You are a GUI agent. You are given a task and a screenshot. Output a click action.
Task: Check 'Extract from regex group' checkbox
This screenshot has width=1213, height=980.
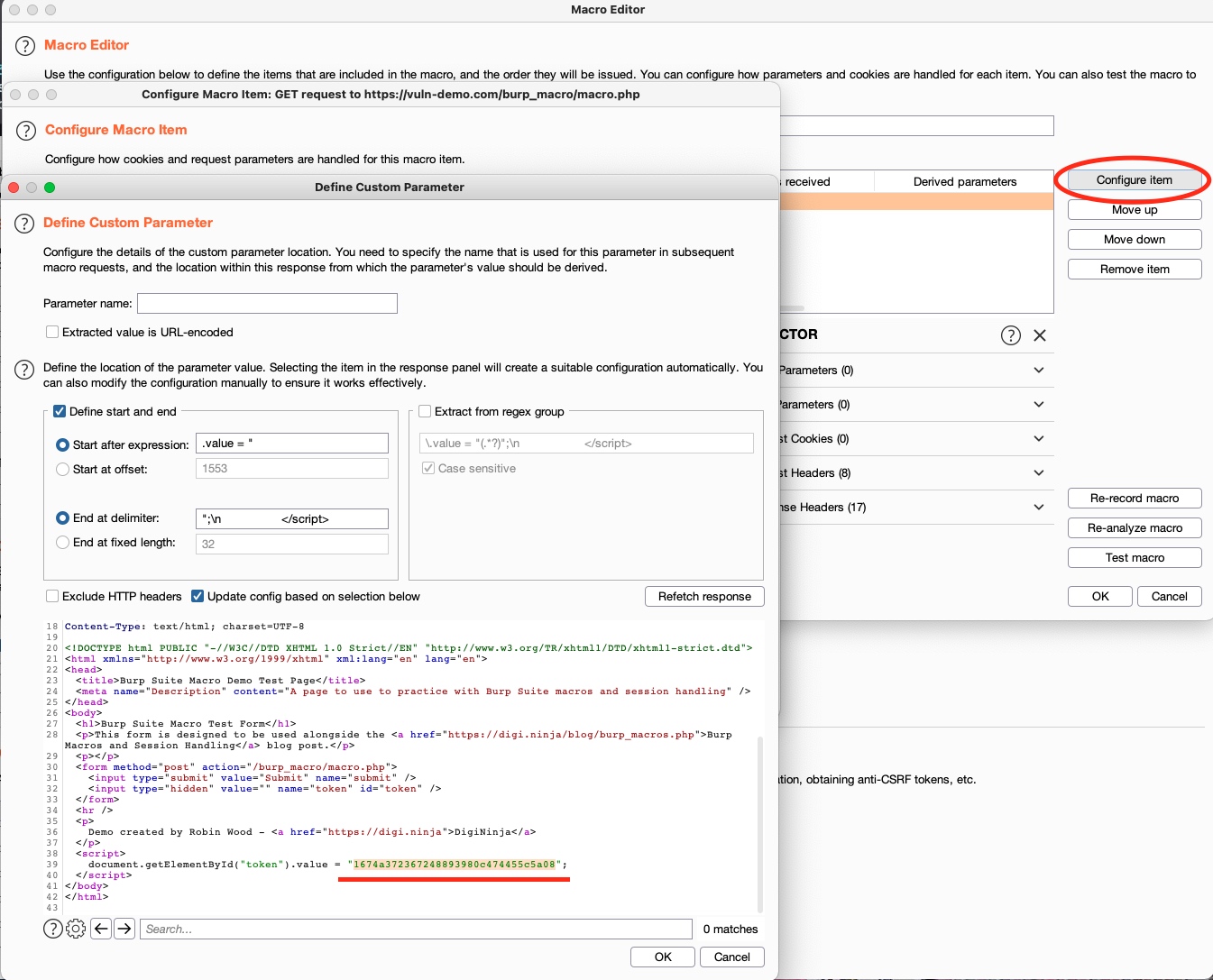425,411
